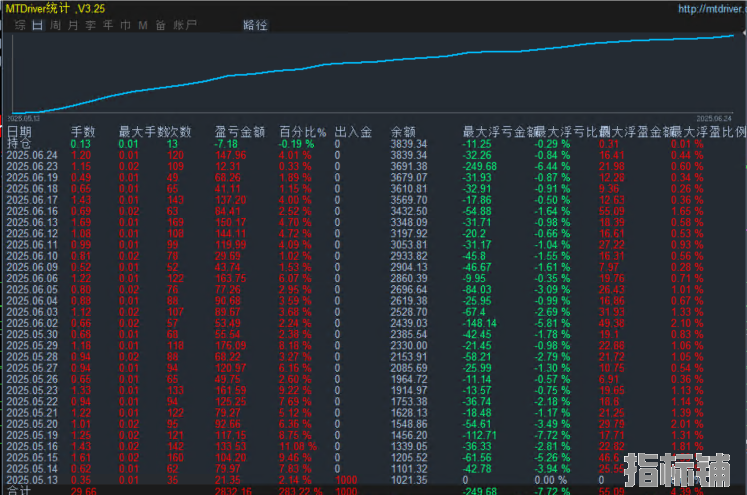Select the 2025.06.06 date row
Image resolution: width=747 pixels, height=495 pixels.
[32, 278]
